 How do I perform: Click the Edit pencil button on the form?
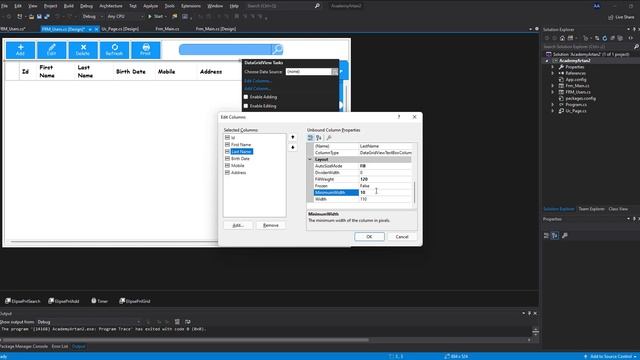coord(51,50)
